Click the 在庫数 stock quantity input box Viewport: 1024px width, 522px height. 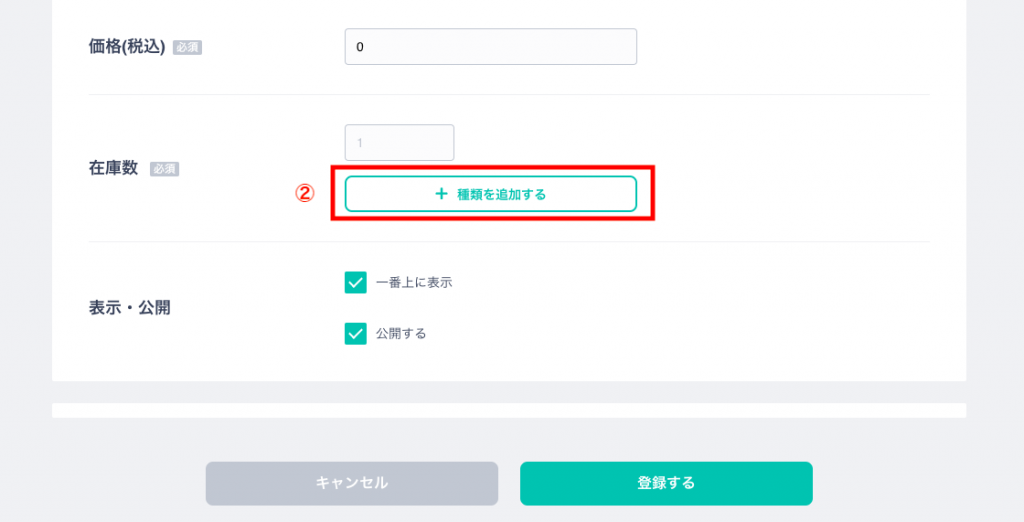[x=399, y=143]
